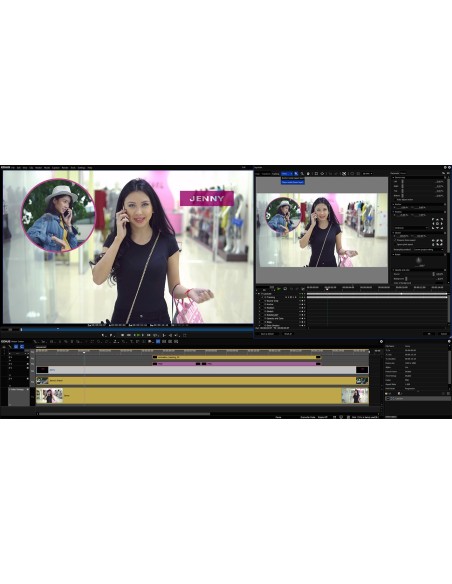
Task: Open the preview zoom percentage dropdown
Action: (x=367, y=174)
